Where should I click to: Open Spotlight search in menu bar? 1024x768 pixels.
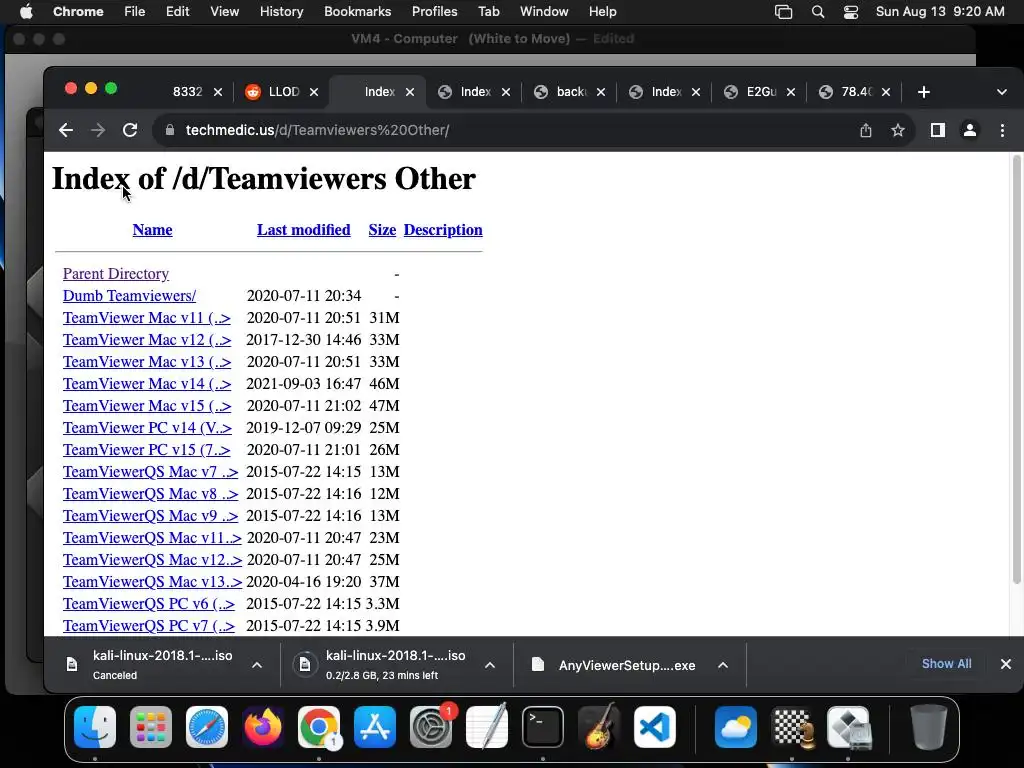click(818, 12)
